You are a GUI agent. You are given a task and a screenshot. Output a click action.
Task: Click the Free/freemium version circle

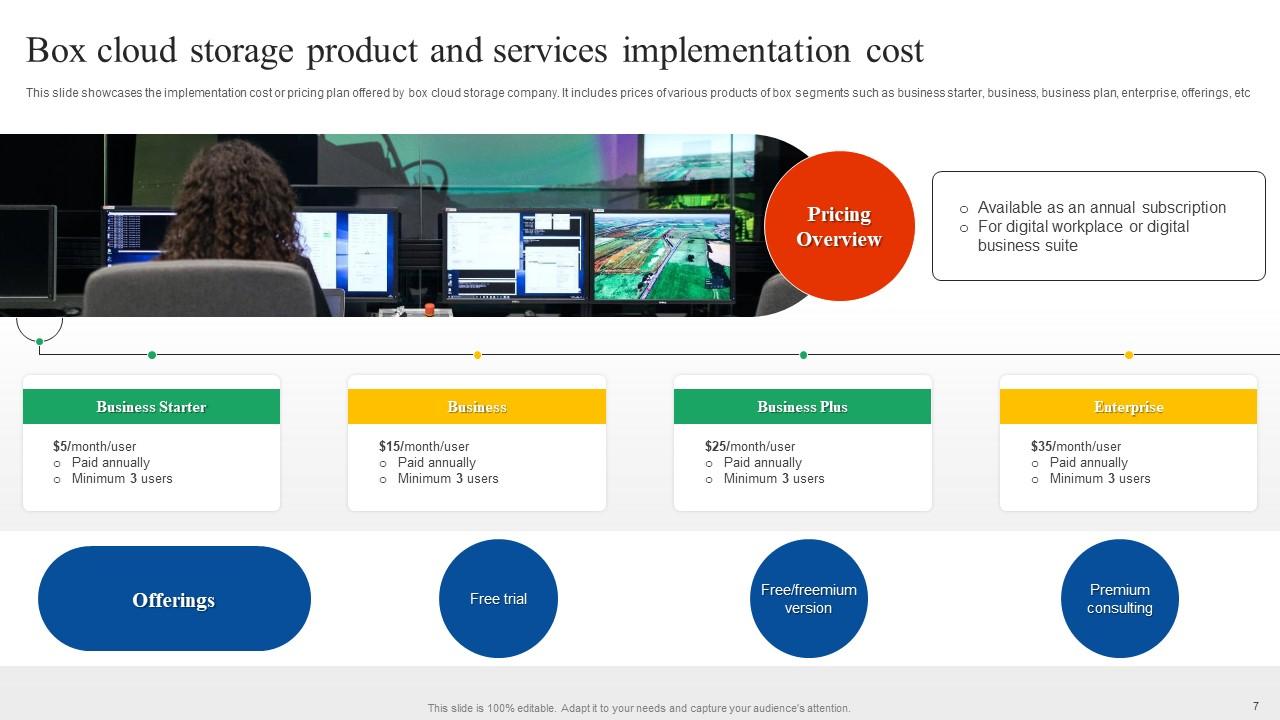(x=808, y=598)
